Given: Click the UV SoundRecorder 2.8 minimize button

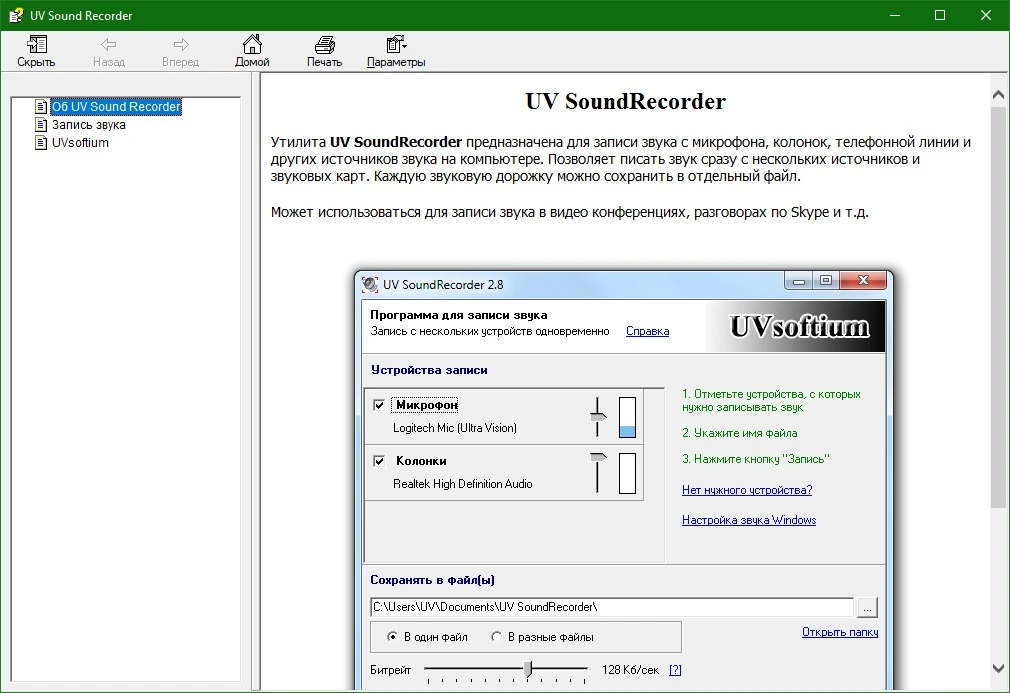Looking at the screenshot, I should pyautogui.click(x=799, y=280).
